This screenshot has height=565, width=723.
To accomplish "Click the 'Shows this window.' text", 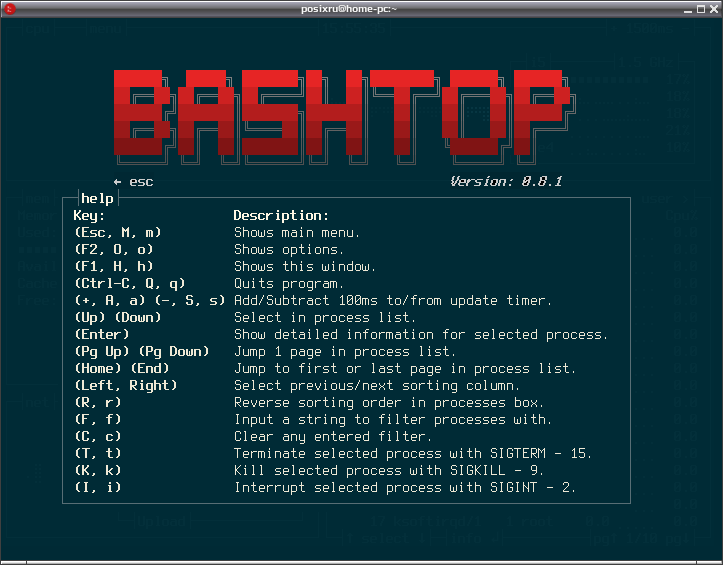I will (x=305, y=267).
